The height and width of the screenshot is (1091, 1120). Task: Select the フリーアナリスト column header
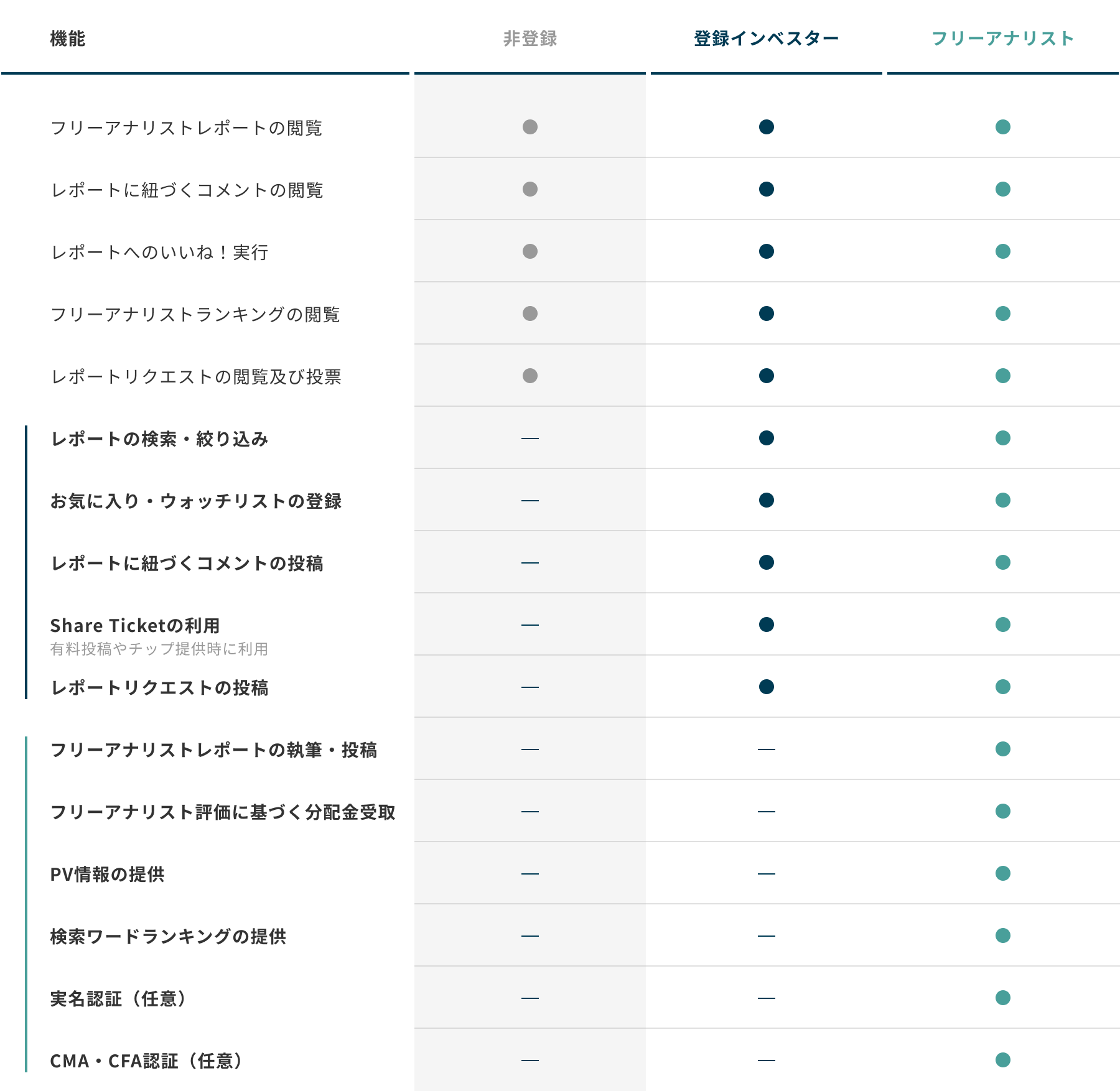(1002, 39)
